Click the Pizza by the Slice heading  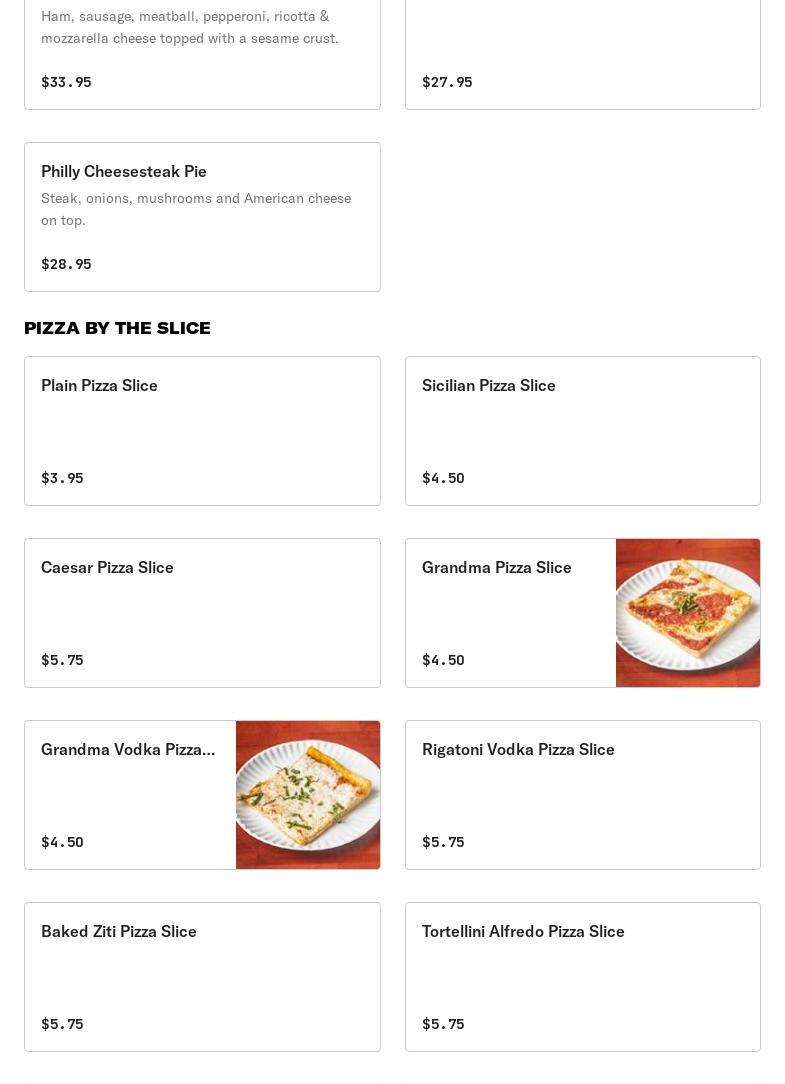coord(117,328)
